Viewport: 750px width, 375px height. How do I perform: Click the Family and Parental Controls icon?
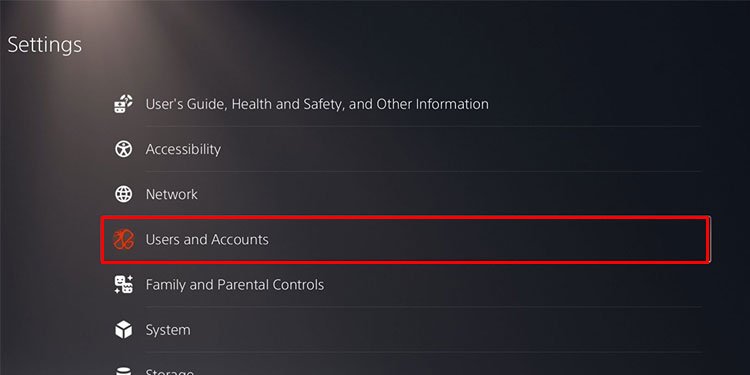(x=123, y=285)
